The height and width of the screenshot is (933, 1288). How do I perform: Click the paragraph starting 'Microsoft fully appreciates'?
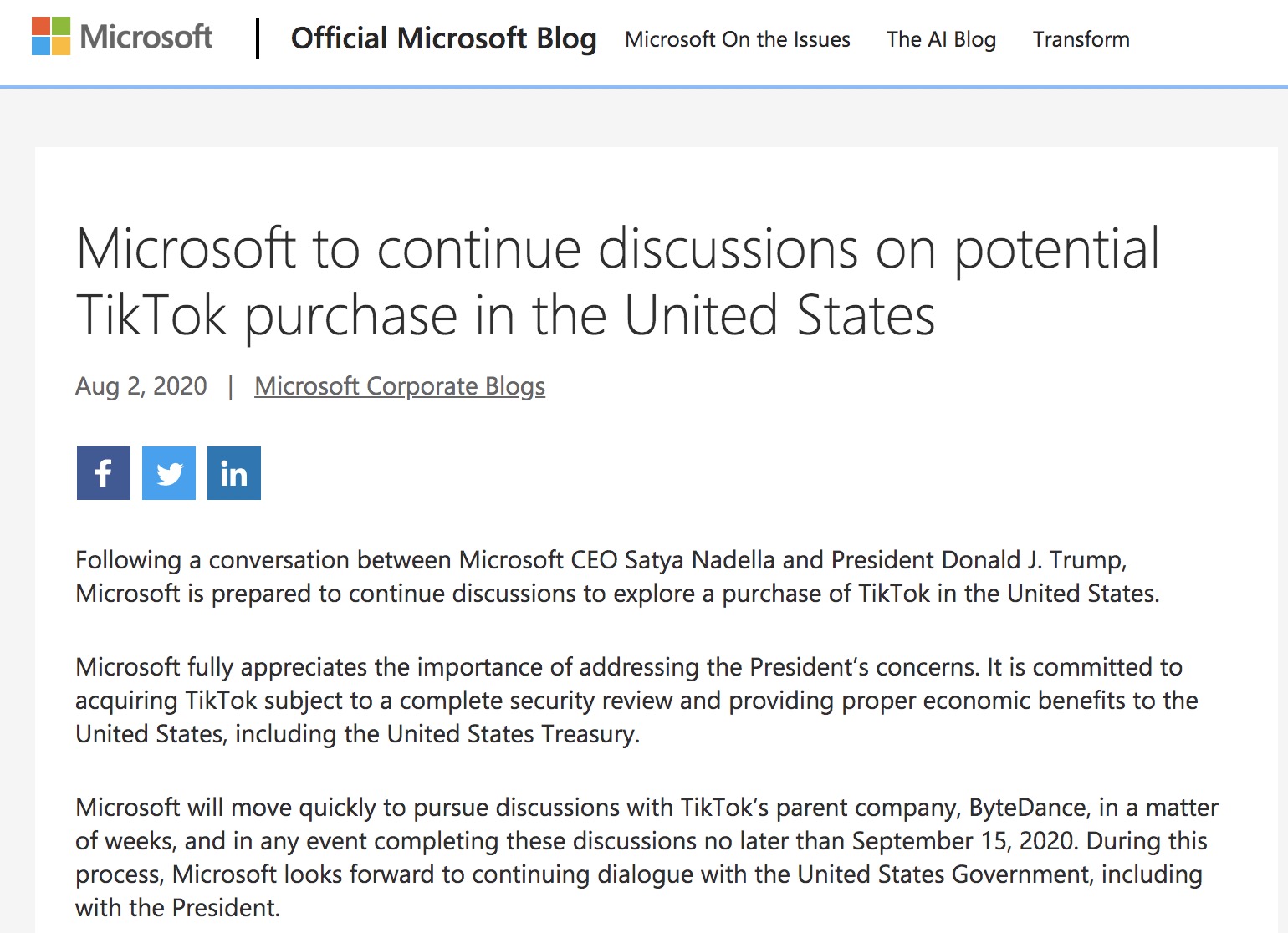pos(636,701)
